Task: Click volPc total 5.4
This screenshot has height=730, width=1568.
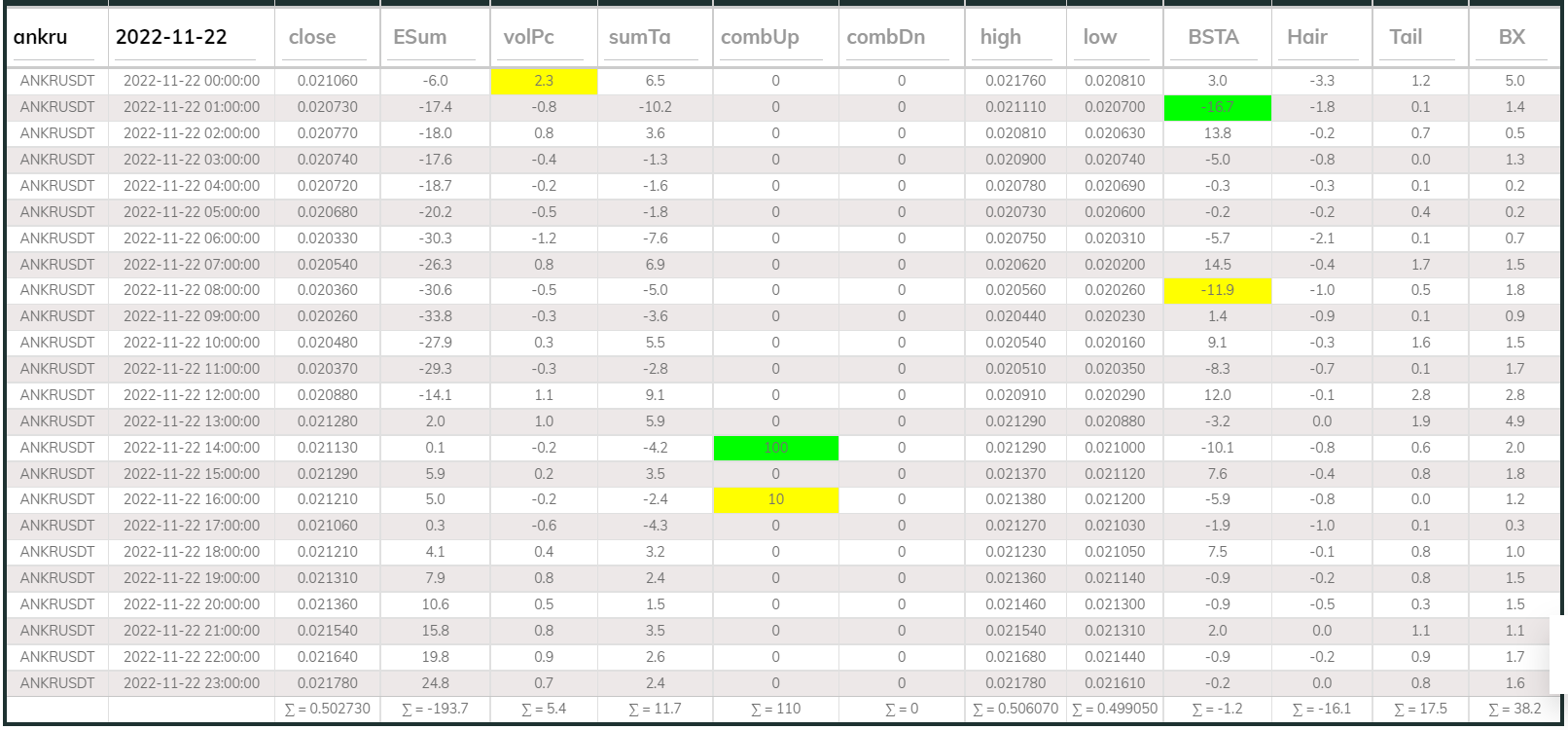Action: (544, 709)
